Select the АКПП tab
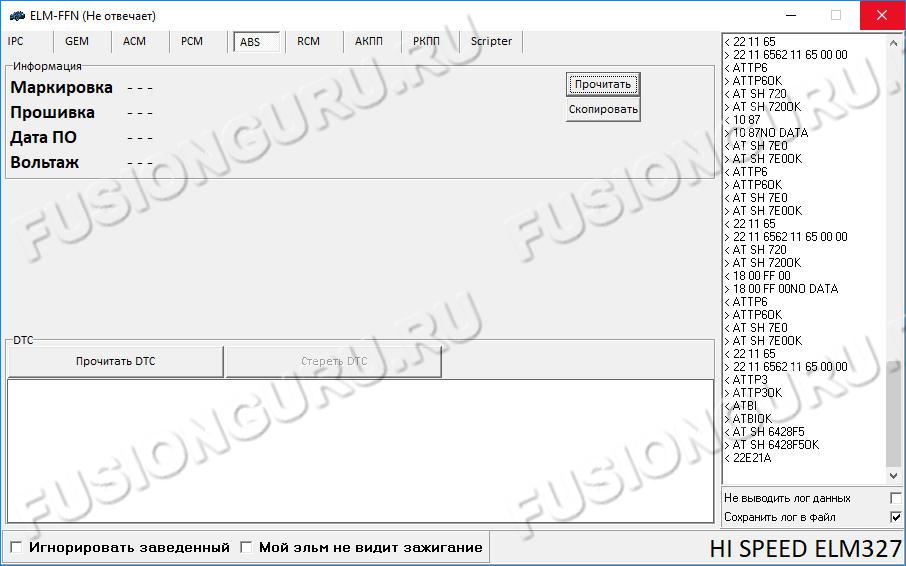Screen dimensions: 906x566 pyautogui.click(x=369, y=41)
